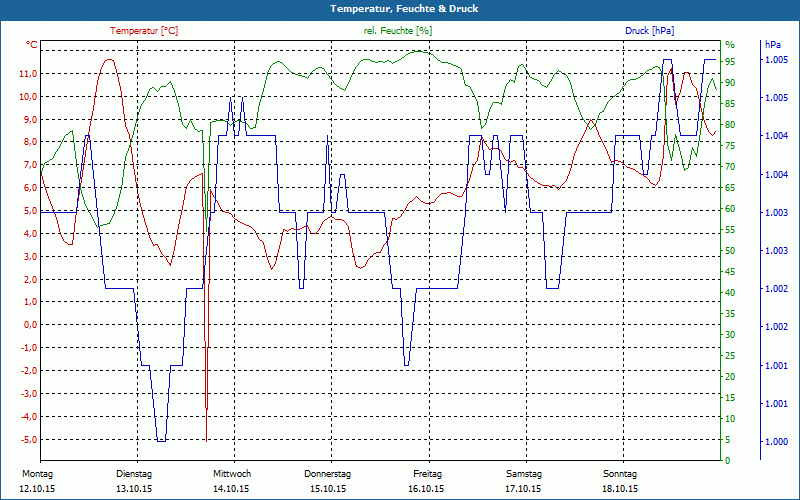Image resolution: width=800 pixels, height=500 pixels.
Task: Click the '85' humidity axis value
Action: coord(730,104)
